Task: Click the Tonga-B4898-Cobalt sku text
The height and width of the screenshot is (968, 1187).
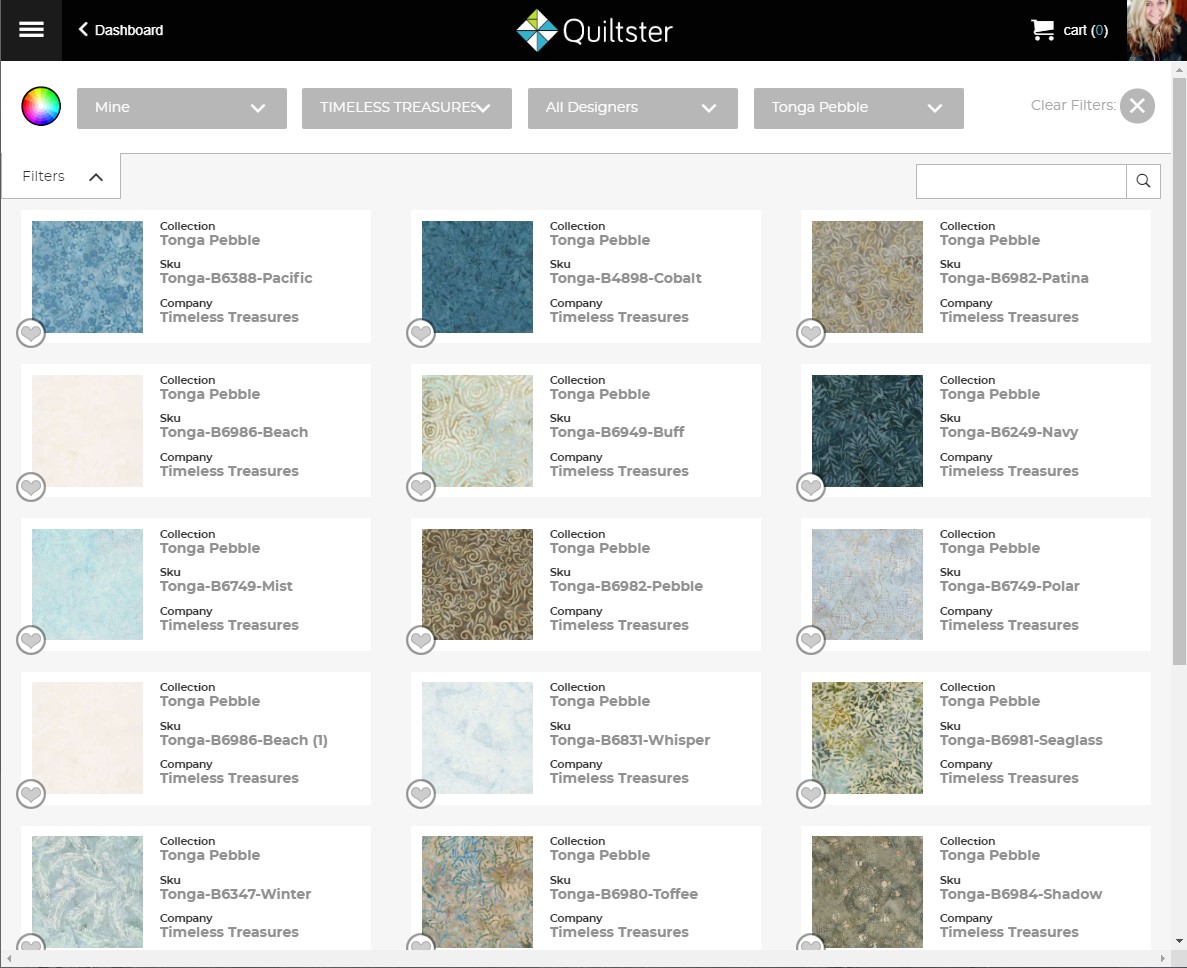Action: point(625,278)
